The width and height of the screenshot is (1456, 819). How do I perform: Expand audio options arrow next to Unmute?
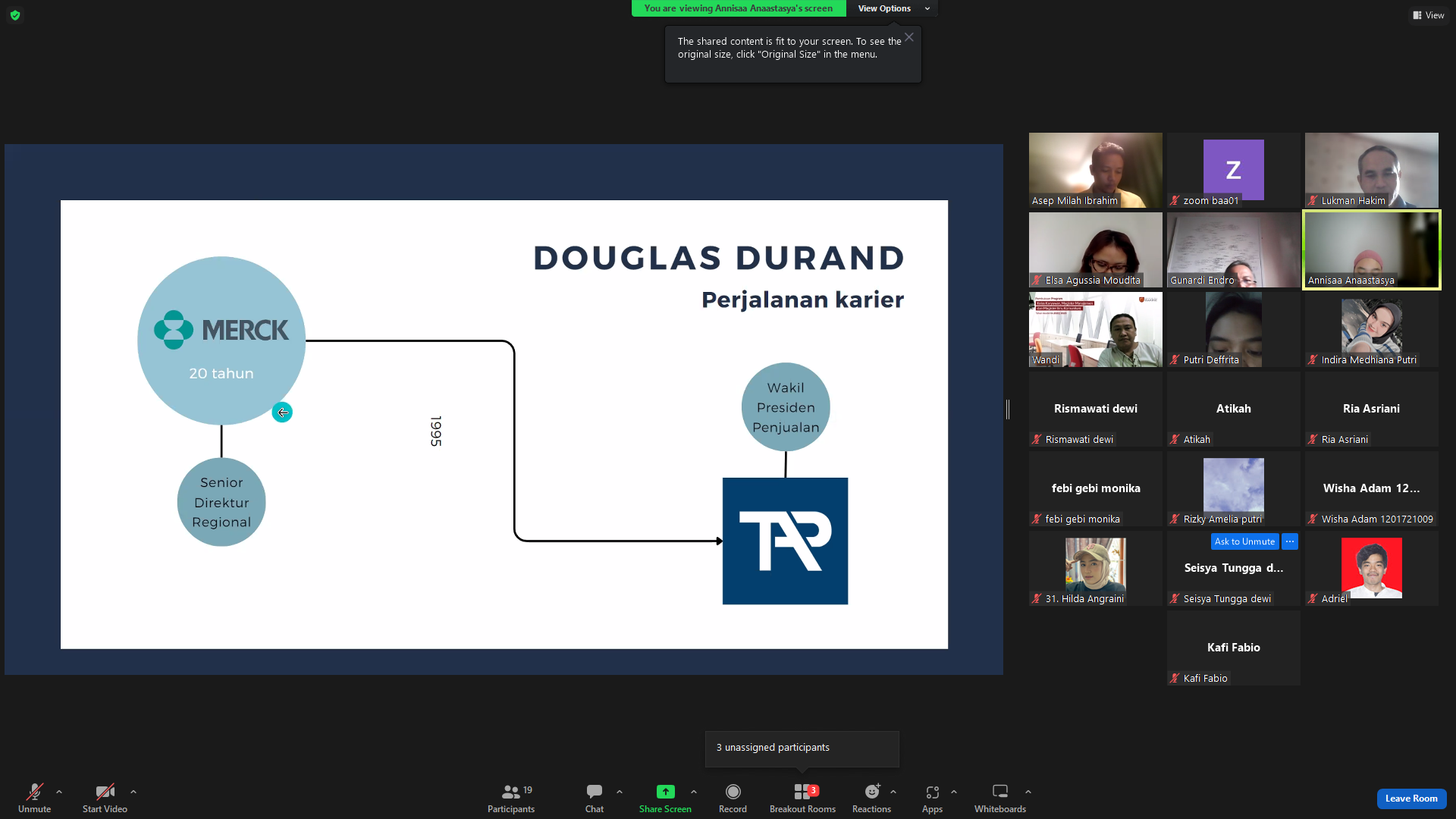59,792
